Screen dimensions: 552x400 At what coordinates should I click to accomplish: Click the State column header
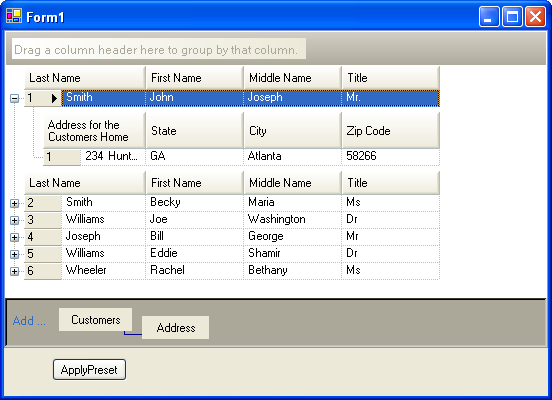(195, 131)
